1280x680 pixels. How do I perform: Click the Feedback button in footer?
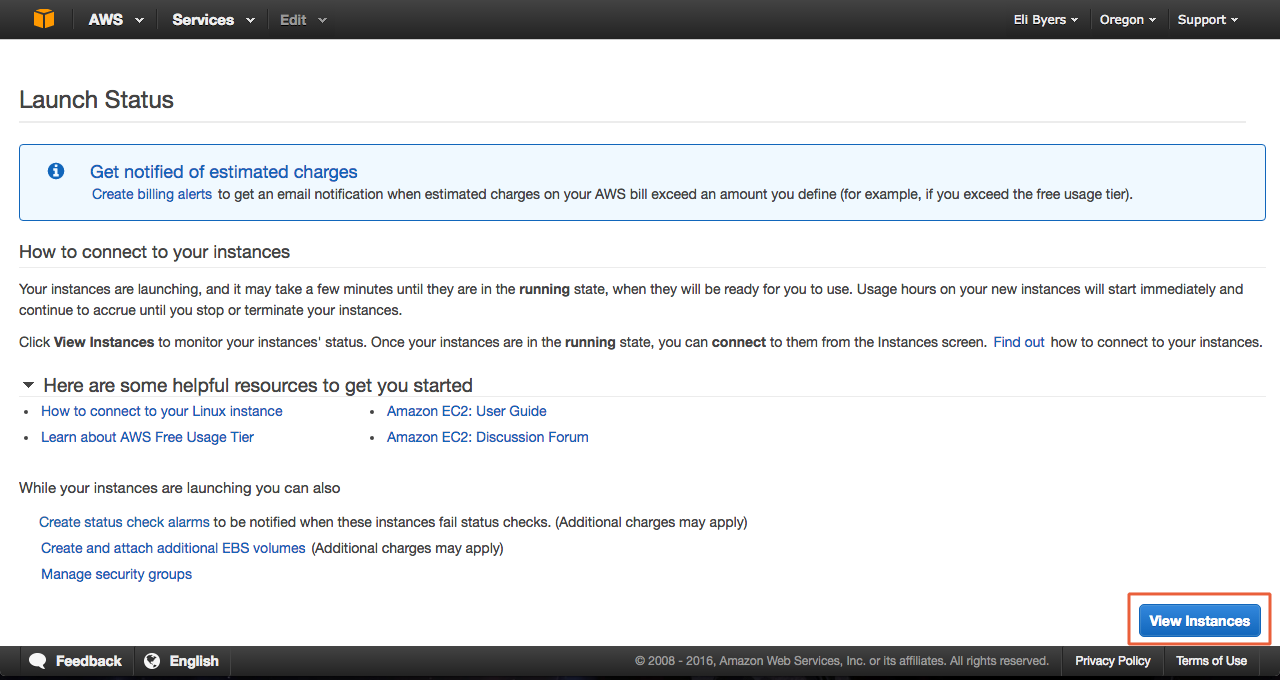(x=77, y=661)
